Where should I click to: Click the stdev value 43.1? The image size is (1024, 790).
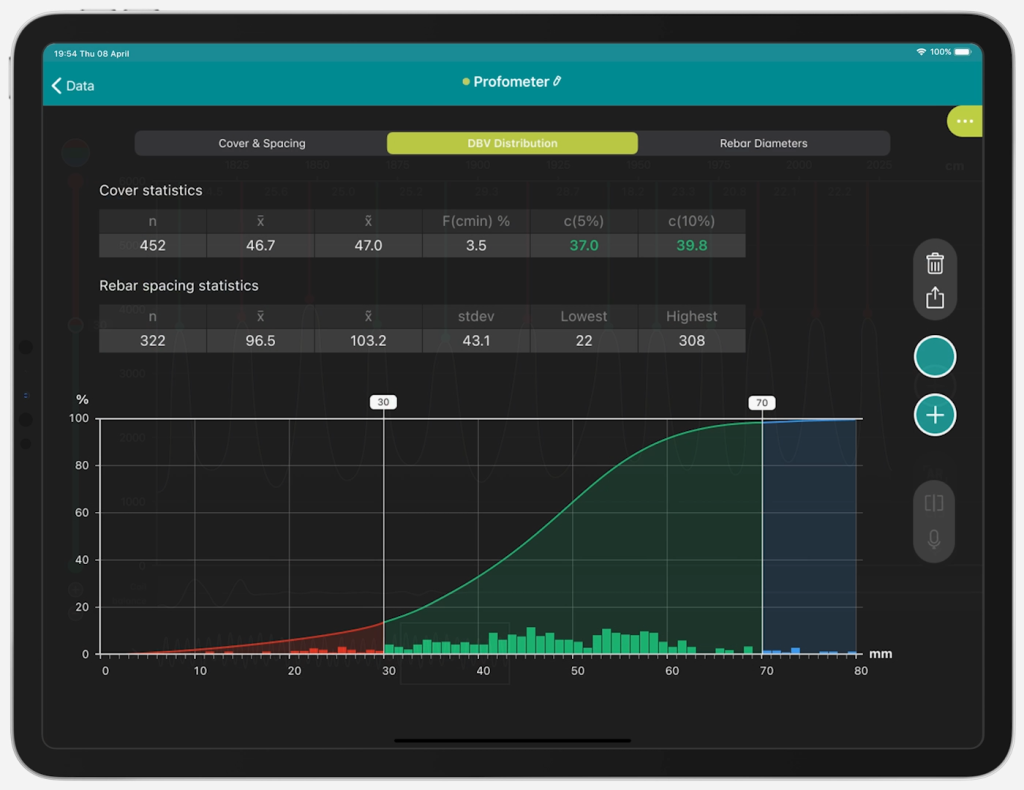coord(476,341)
